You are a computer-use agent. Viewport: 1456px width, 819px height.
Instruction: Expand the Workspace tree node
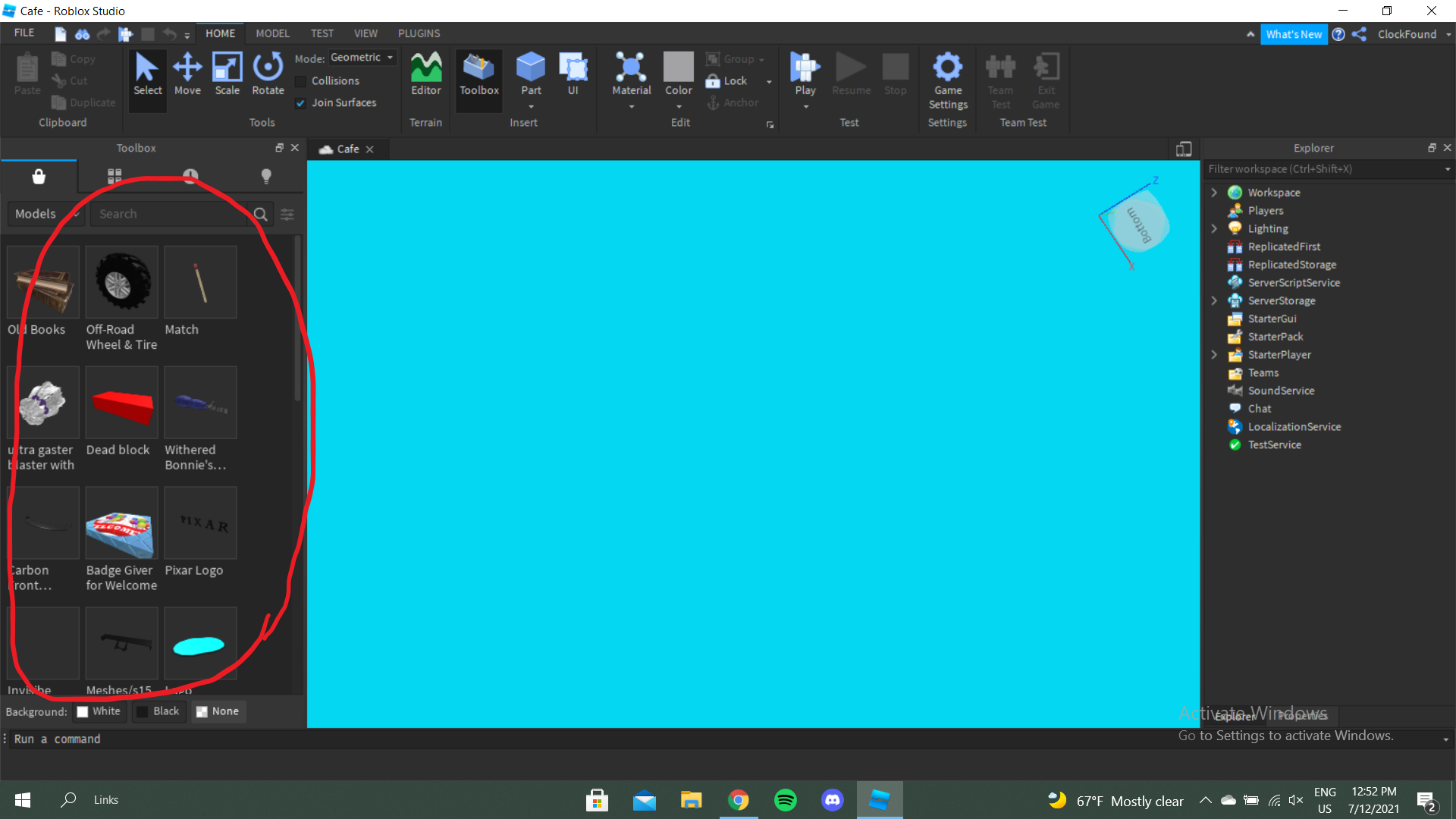(x=1214, y=193)
